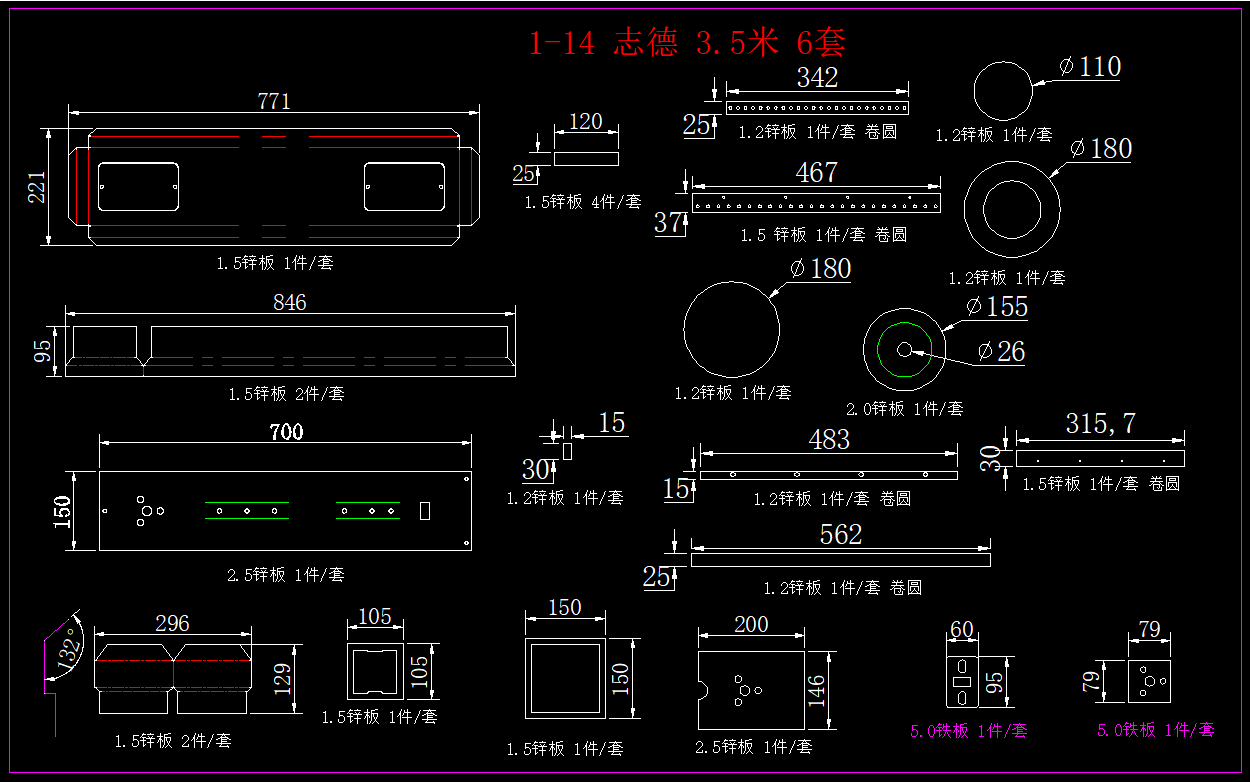Screen dimensions: 1250x782
Task: Click the 562 dimension label
Action: 840,535
